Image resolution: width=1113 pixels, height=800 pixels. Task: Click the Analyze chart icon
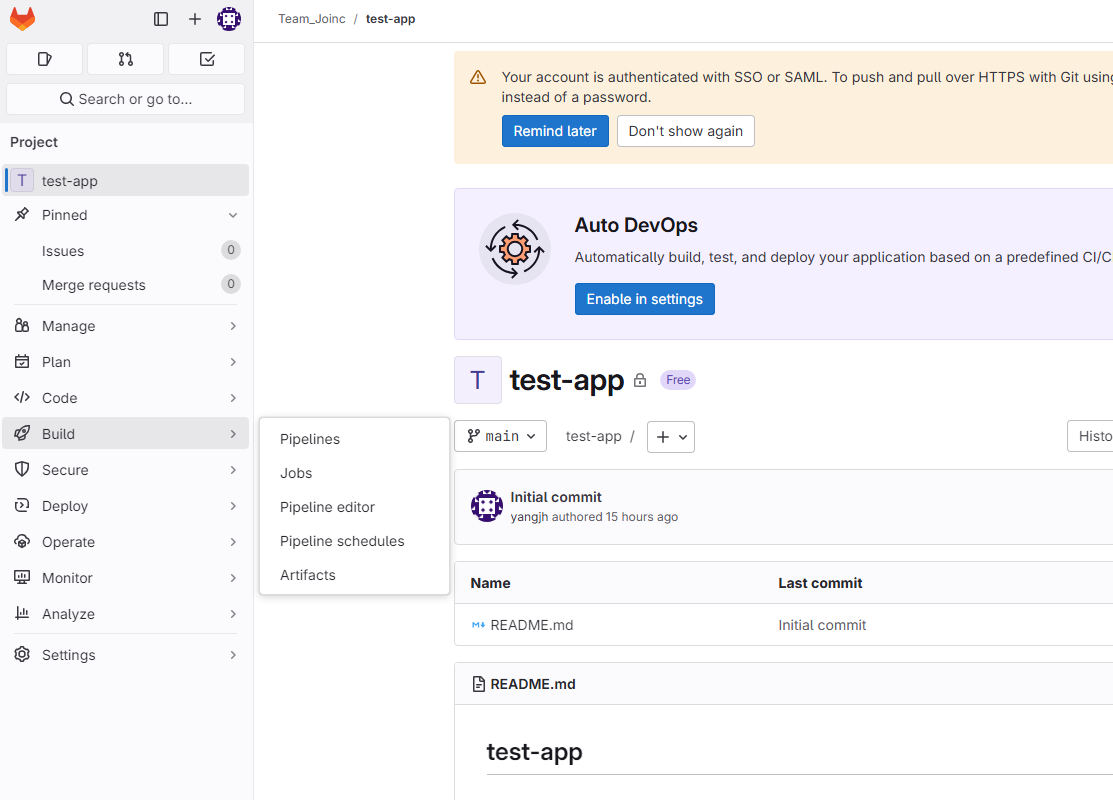point(22,613)
